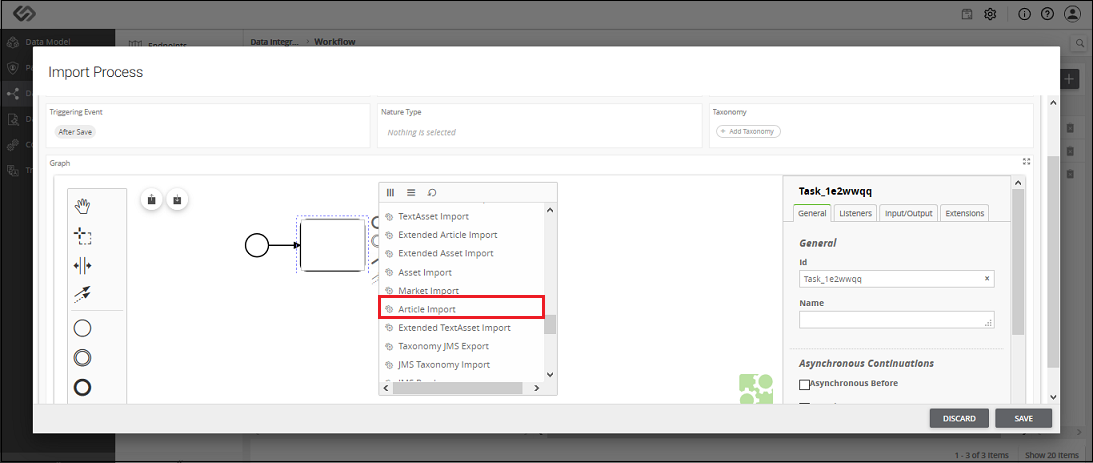1093x463 pixels.
Task: Open the General tab
Action: coord(812,213)
